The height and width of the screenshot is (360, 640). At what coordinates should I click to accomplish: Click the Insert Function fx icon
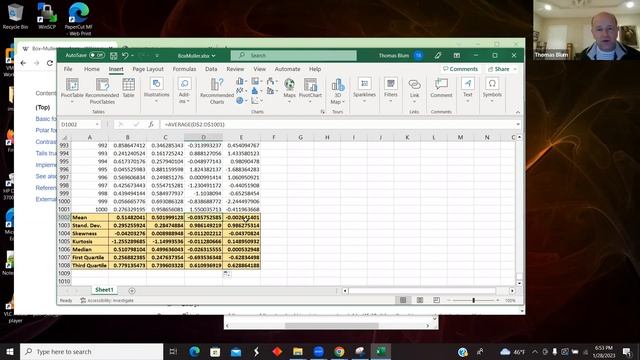(x=151, y=124)
